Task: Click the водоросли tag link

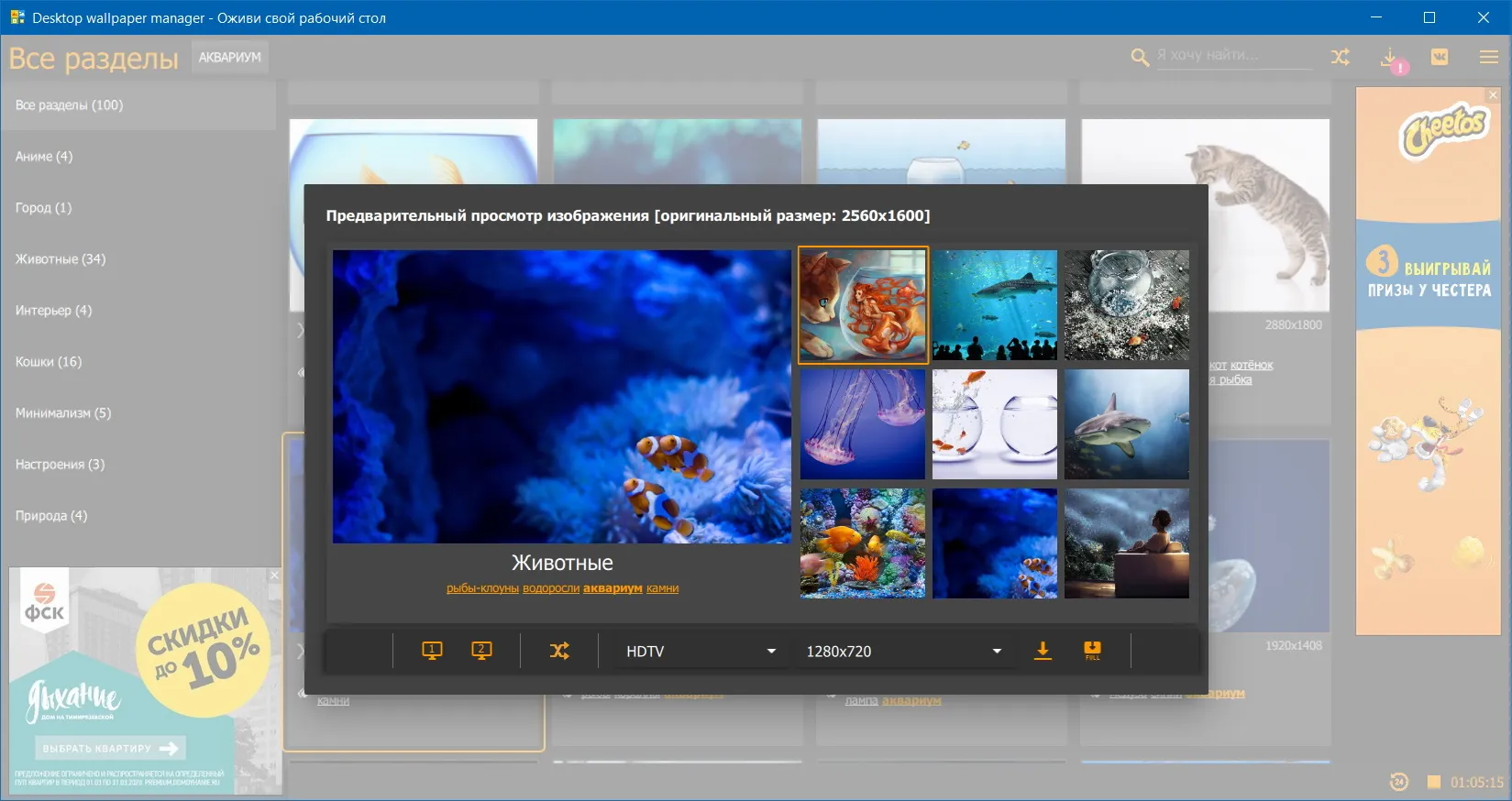Action: (x=551, y=588)
